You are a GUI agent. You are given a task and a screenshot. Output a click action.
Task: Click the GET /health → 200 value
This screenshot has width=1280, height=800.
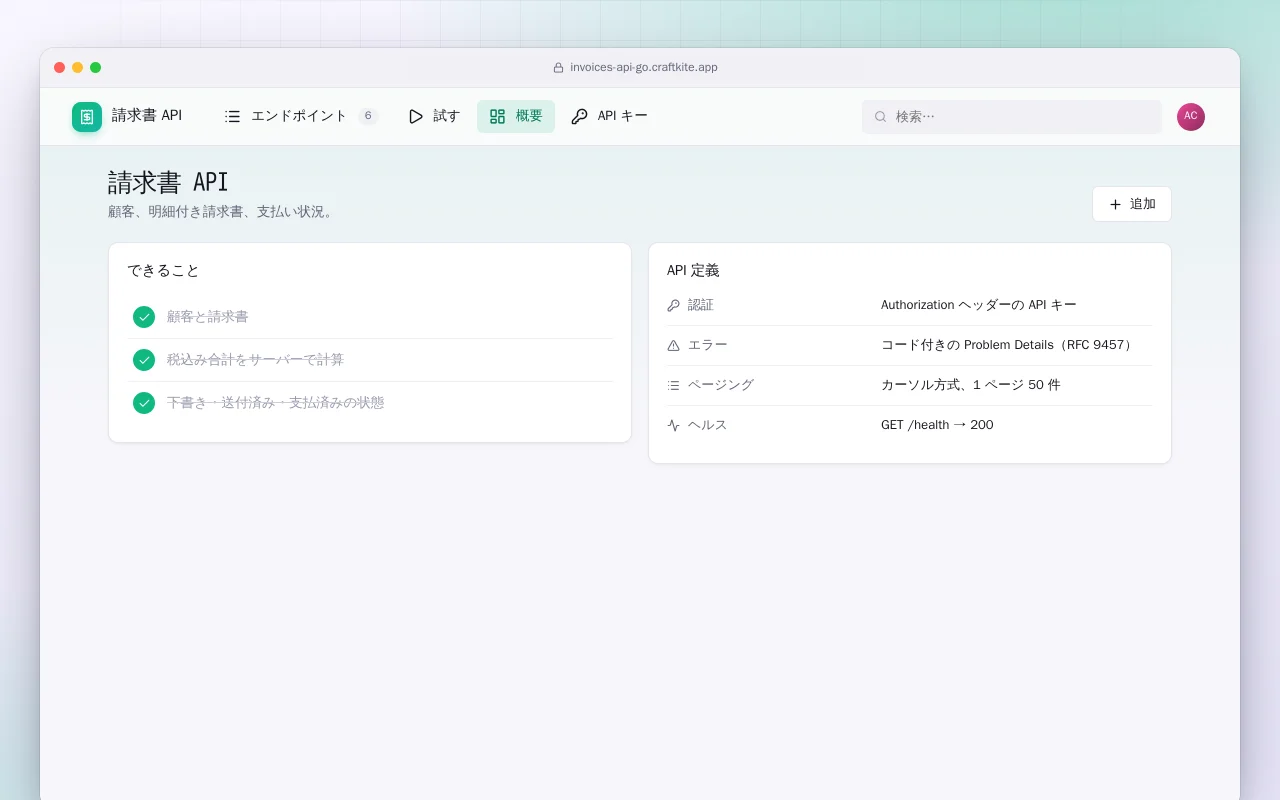point(937,425)
